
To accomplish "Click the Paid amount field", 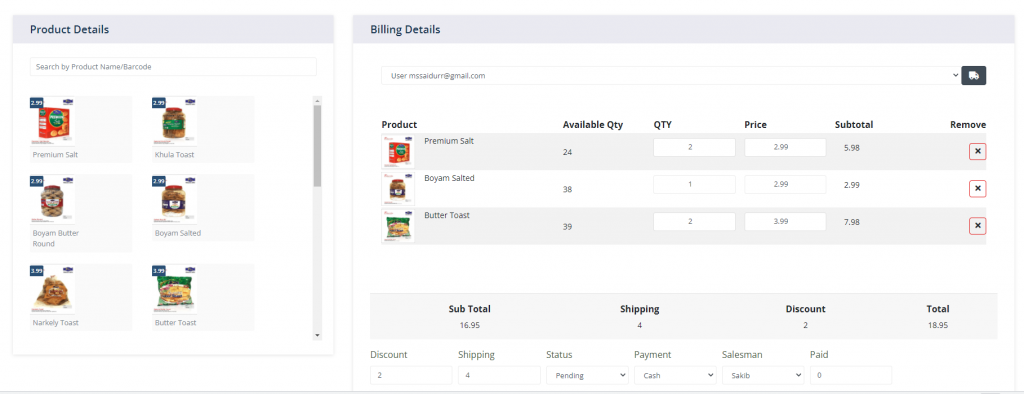I will coord(851,376).
